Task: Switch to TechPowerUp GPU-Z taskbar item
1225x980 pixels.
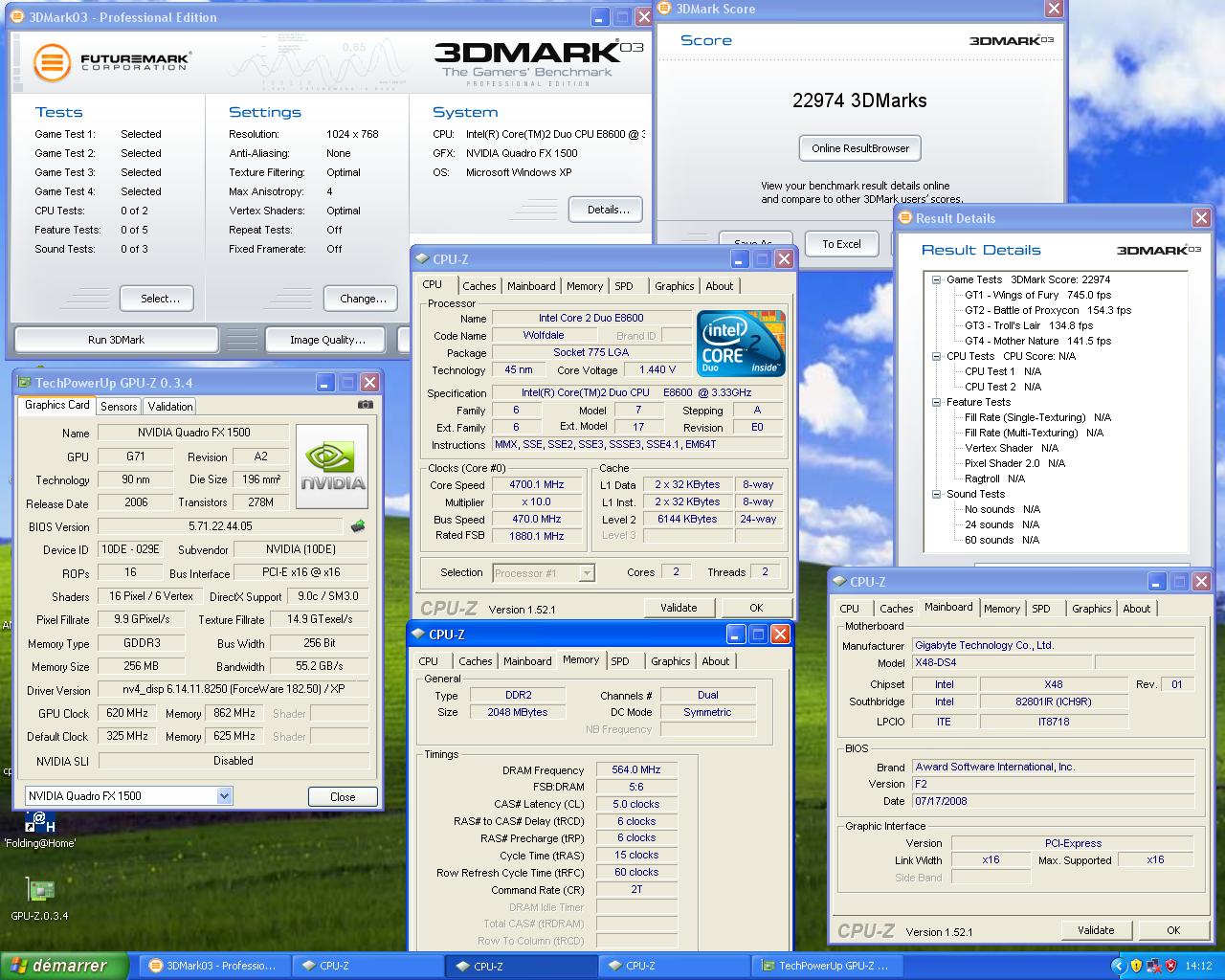Action: point(828,966)
